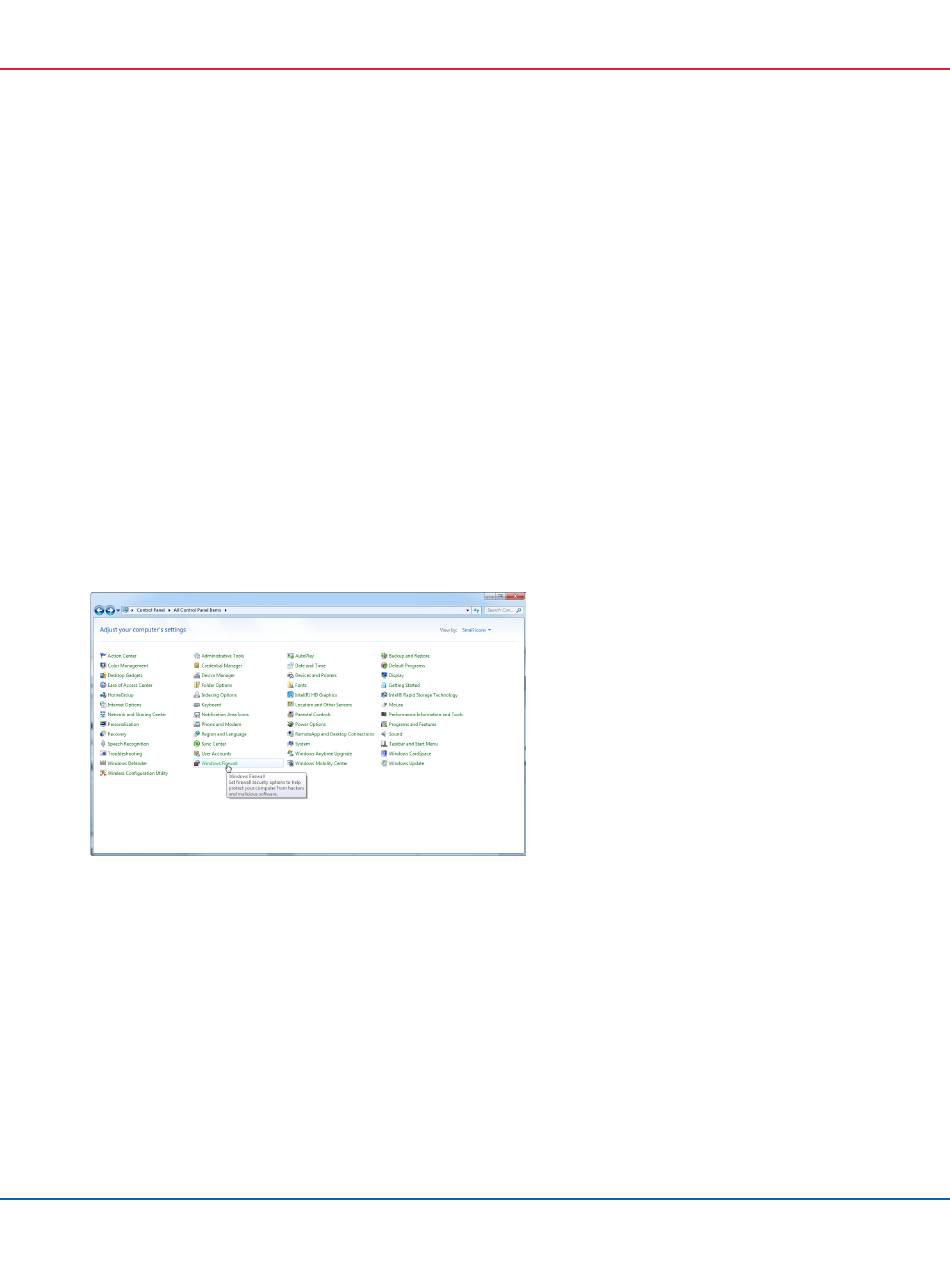Viewport: 950px width, 1267px height.
Task: Open Programs and Features
Action: click(x=408, y=724)
